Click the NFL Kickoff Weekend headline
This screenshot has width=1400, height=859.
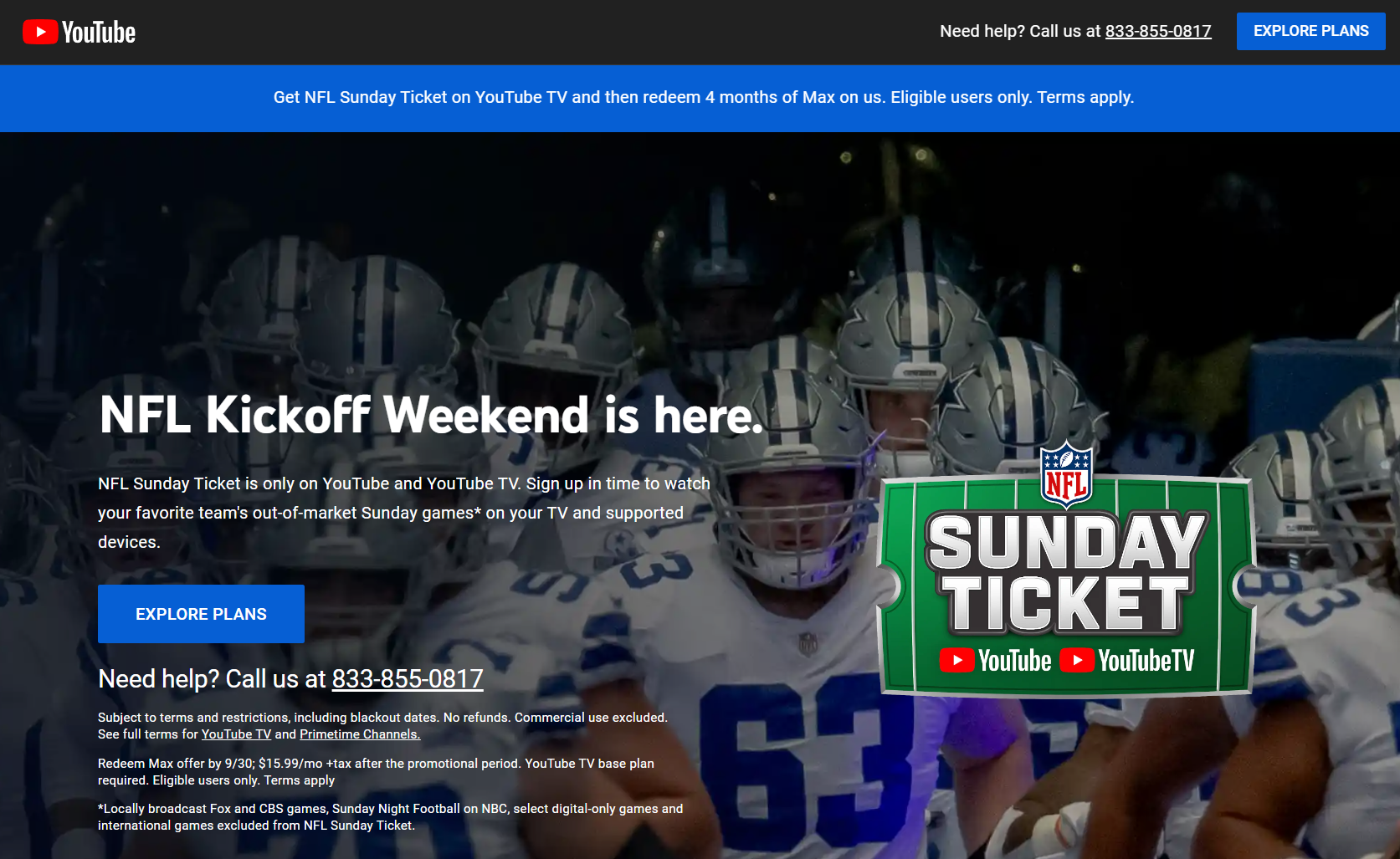pos(431,415)
